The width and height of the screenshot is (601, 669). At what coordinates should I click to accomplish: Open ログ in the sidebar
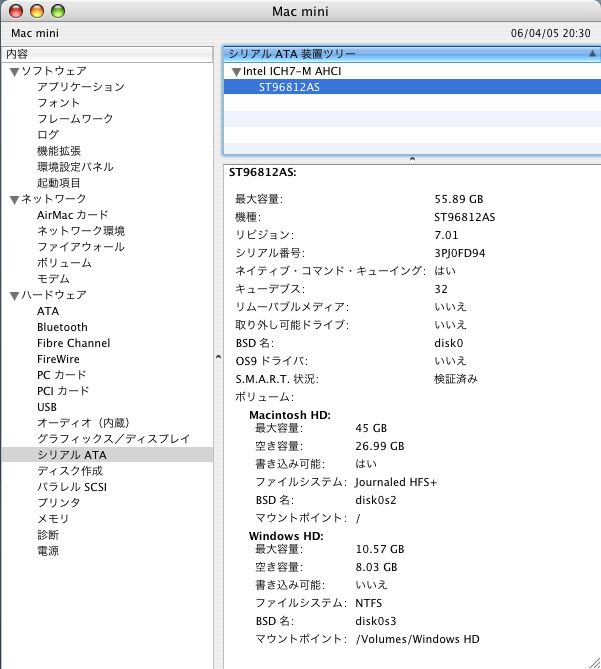click(48, 135)
